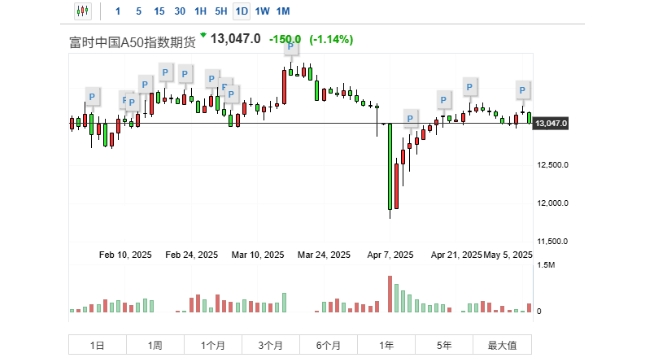The width and height of the screenshot is (645, 363).
Task: Set the range to 1日
Action: [x=97, y=345]
